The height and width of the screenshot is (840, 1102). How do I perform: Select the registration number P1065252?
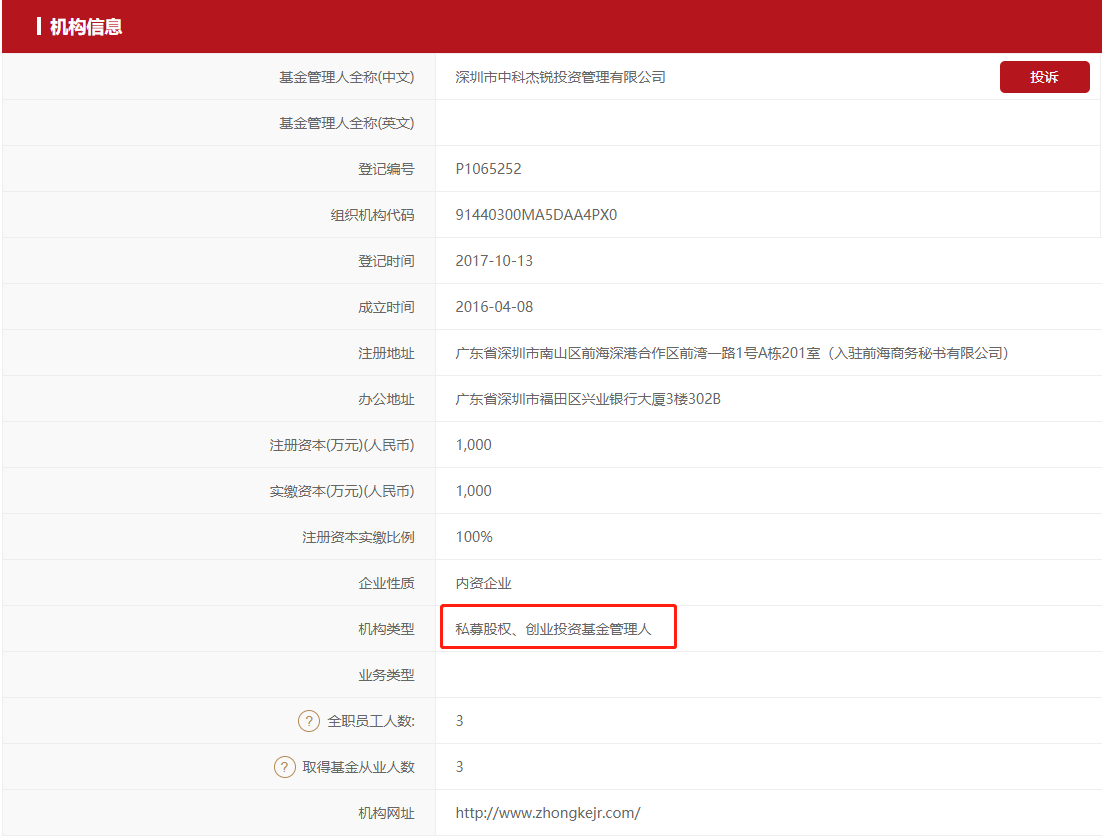coord(488,169)
